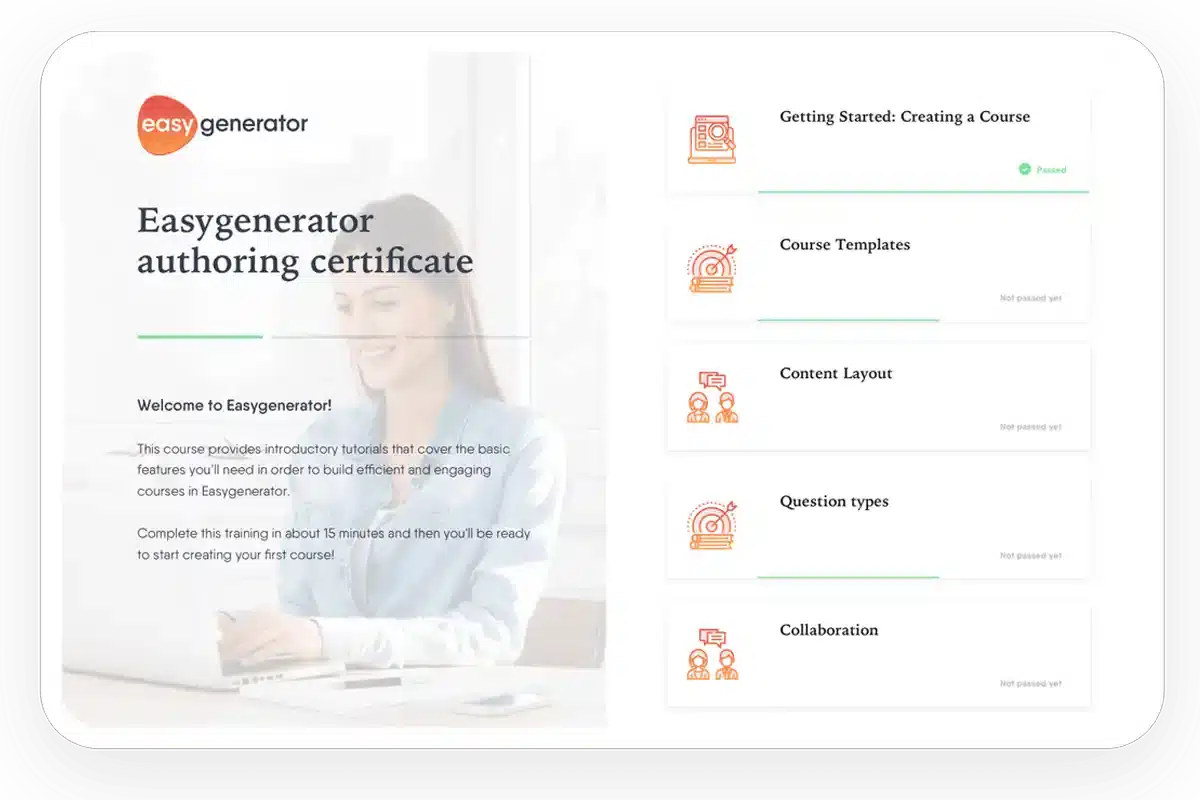Screen dimensions: 1200x800
Task: Click the Question types progress bar
Action: point(848,577)
